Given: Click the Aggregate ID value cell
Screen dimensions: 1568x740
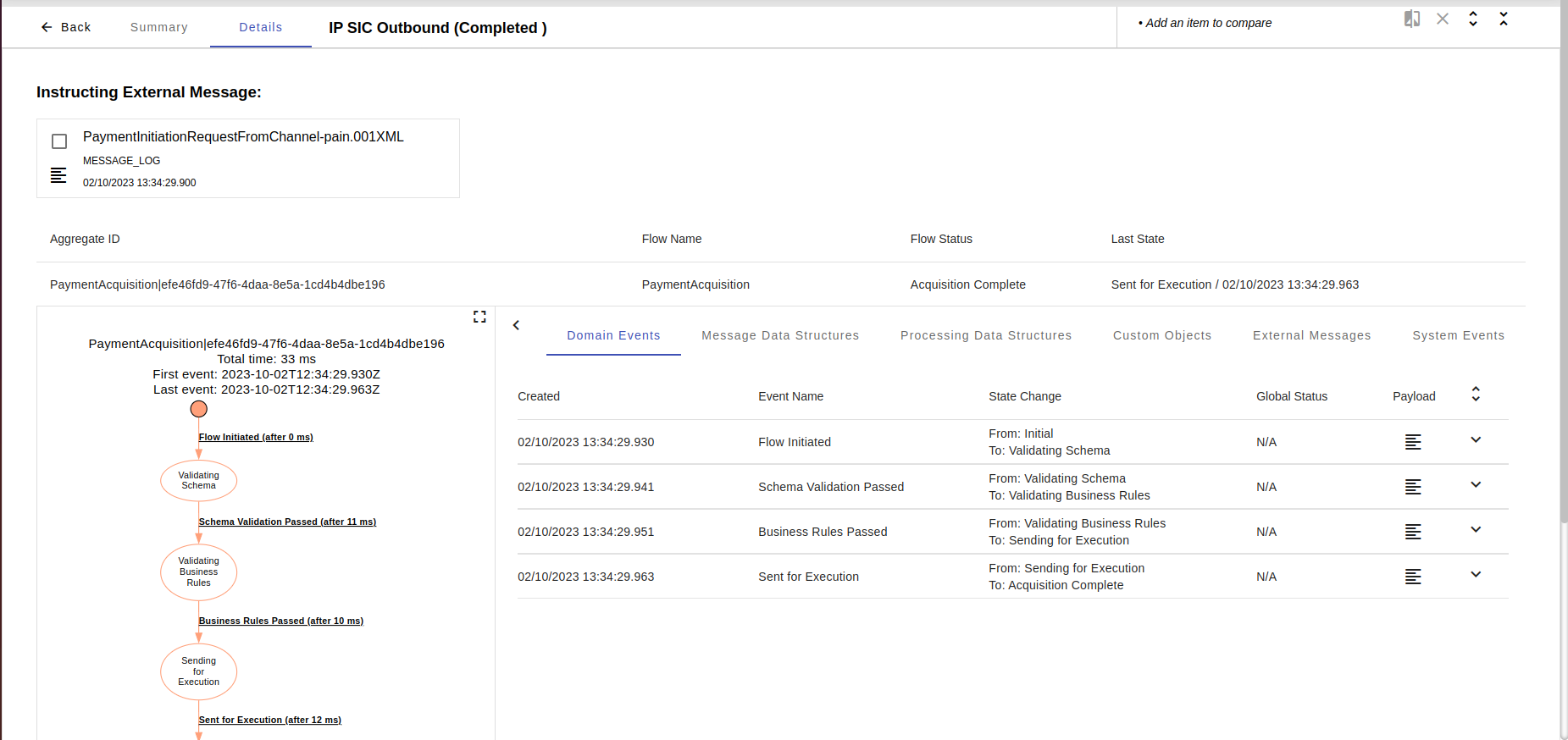Looking at the screenshot, I should (218, 284).
